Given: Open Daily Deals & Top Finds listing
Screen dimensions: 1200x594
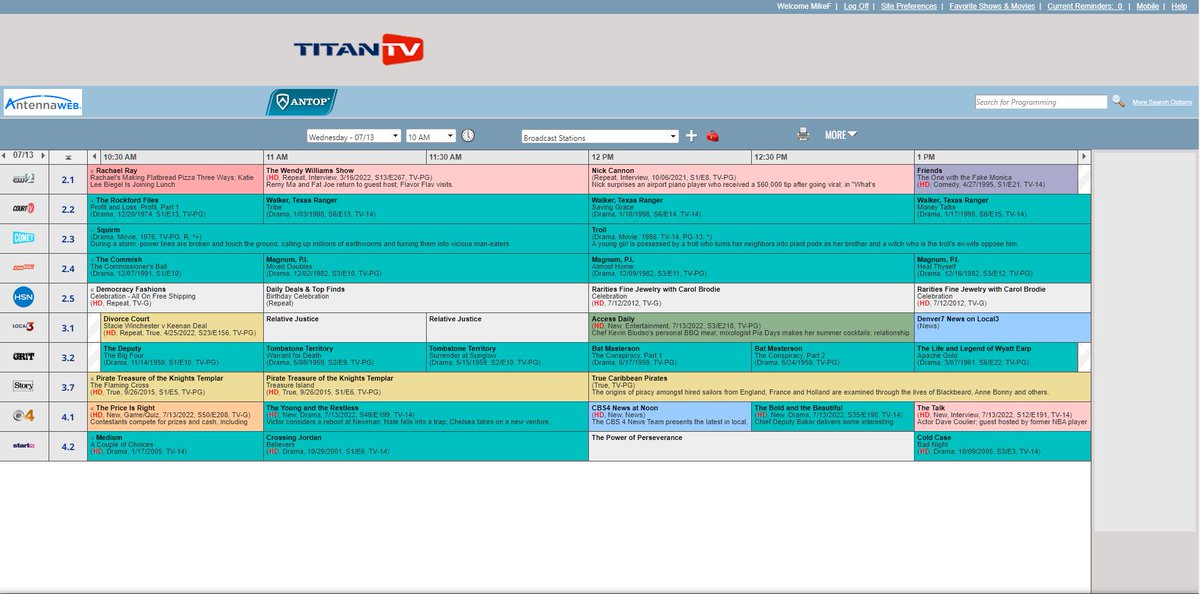Looking at the screenshot, I should (x=425, y=297).
